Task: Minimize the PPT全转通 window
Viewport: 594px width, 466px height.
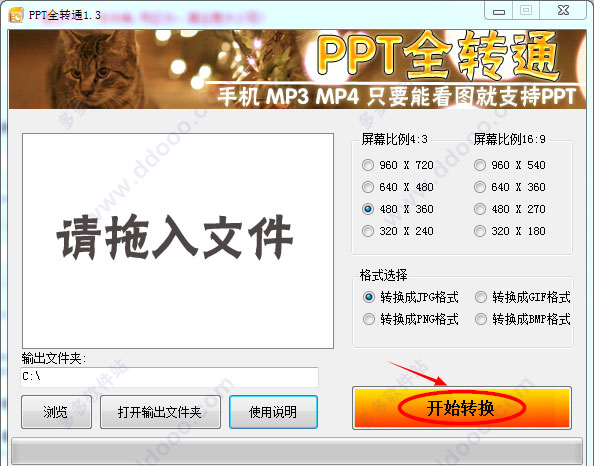Action: (x=499, y=11)
